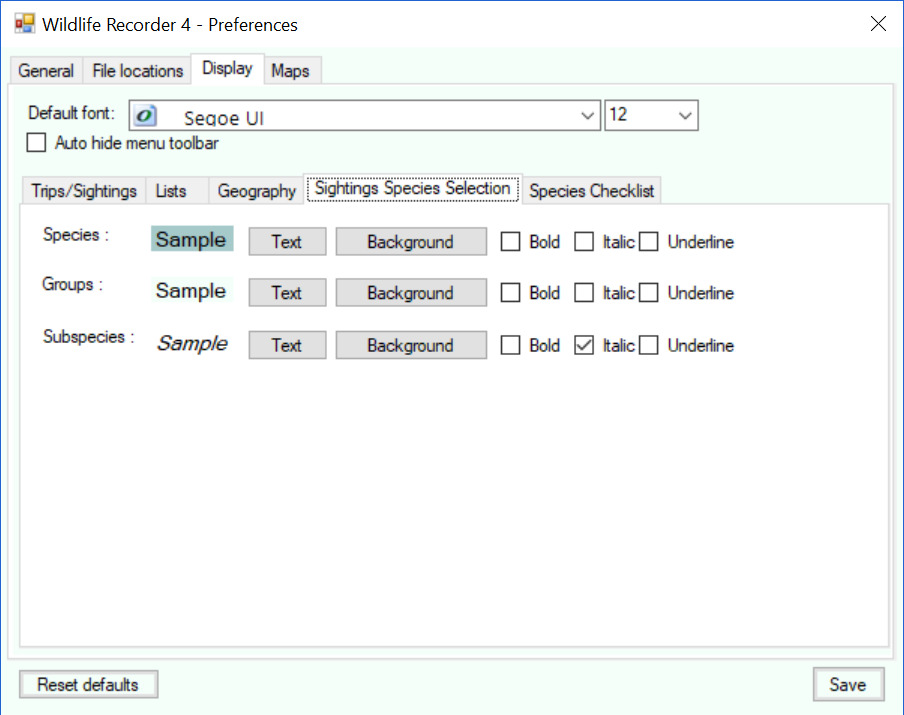Screen dimensions: 904x715
Task: Click the Segoe UI font name field
Action: point(364,115)
